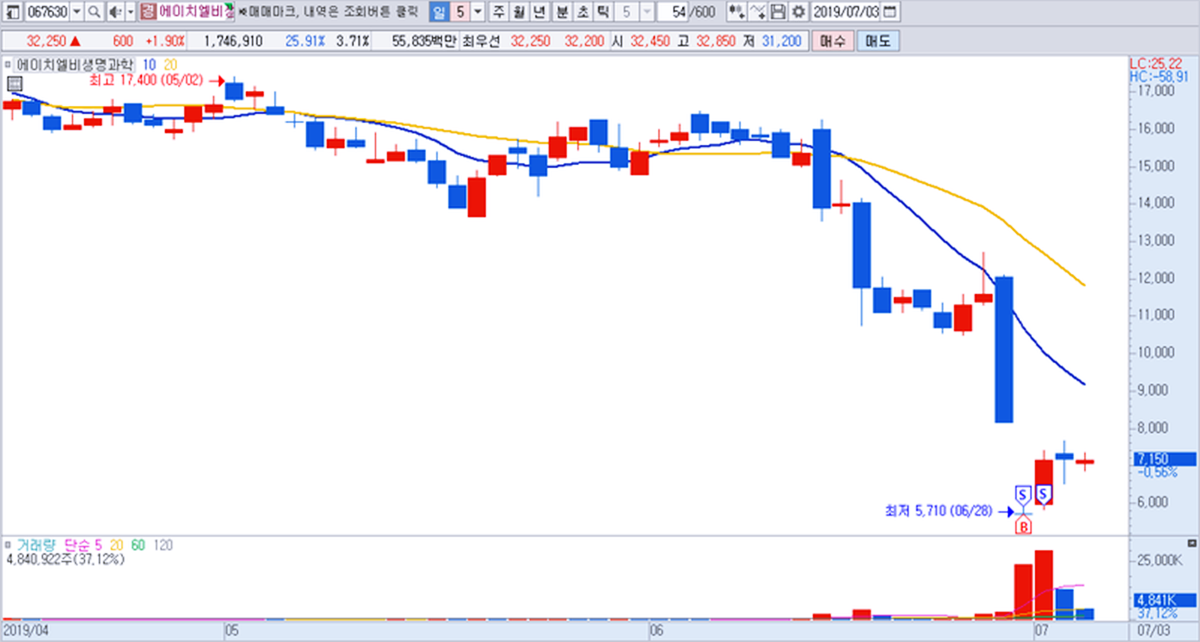
Task: Click the 최우선 best quote label
Action: [480, 41]
